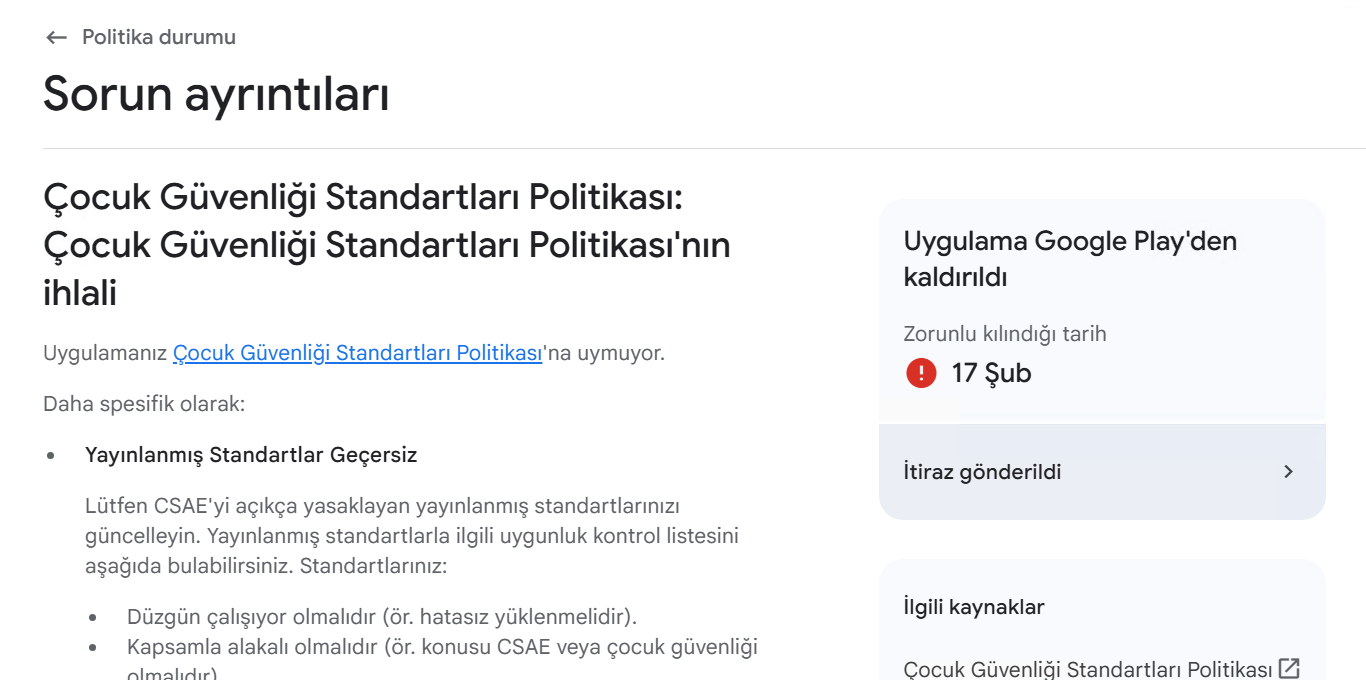
Task: Open the Çocuk Güvenliği Standartları Politikası link in the body text
Action: pos(358,353)
